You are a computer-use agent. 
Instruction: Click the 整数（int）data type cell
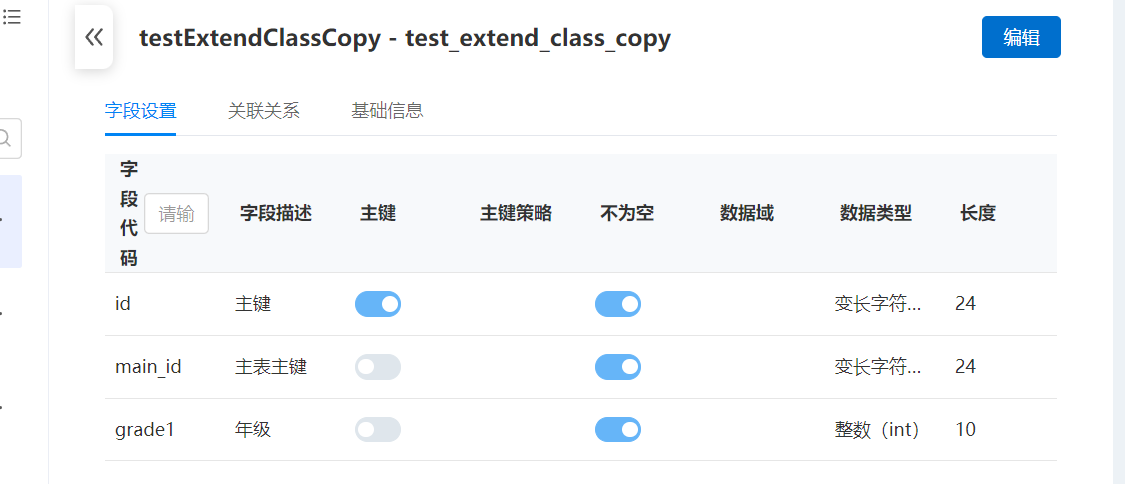pyautogui.click(x=877, y=430)
